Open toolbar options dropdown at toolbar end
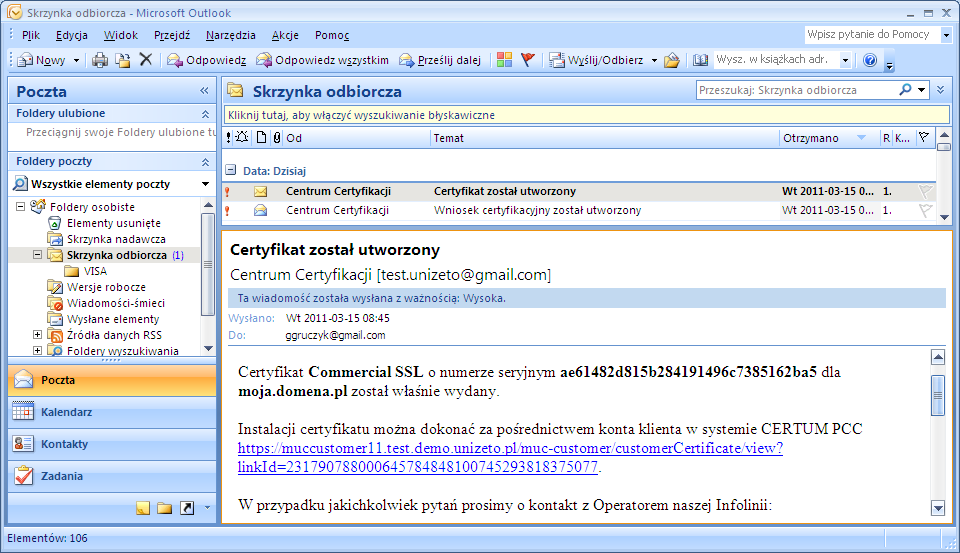This screenshot has width=960, height=553. pos(890,64)
